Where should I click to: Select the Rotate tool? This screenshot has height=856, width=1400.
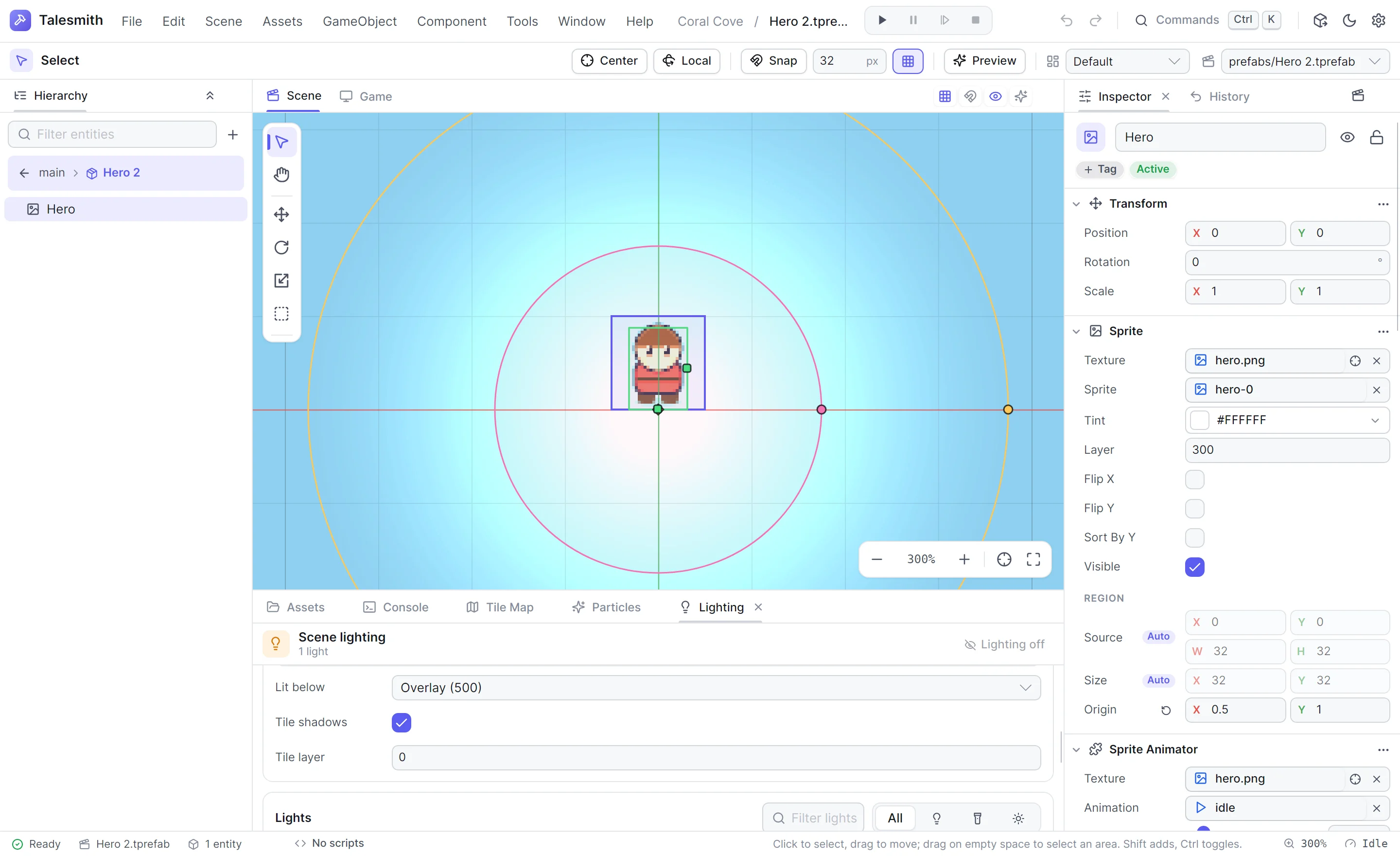281,247
